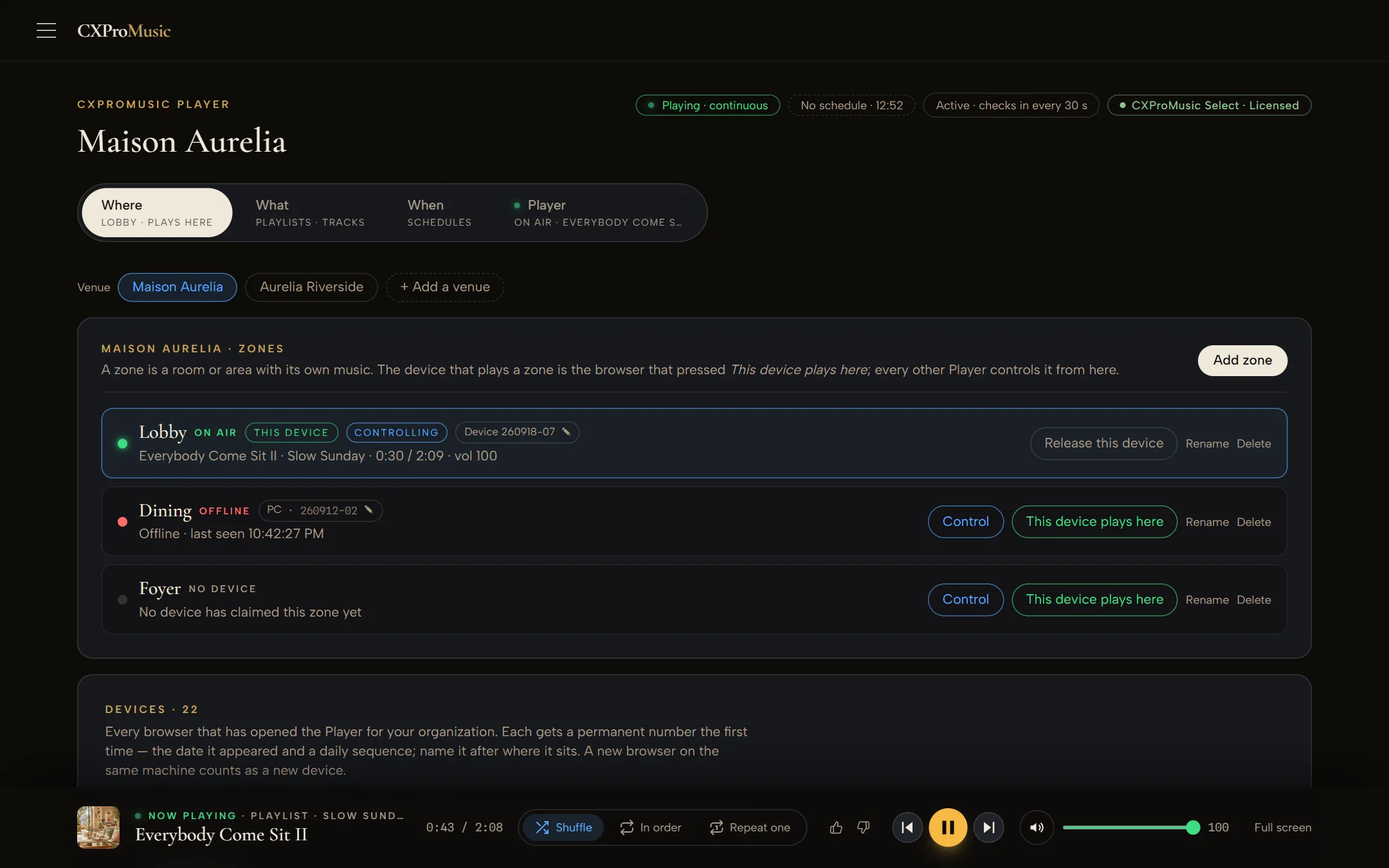
Task: Click the Lobby green status dot
Action: pos(122,444)
